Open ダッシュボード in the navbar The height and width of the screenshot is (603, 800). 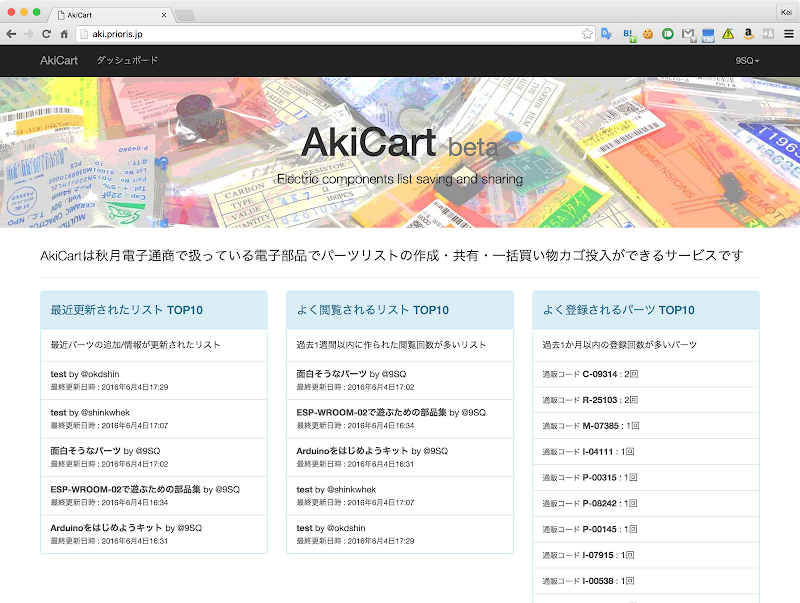tap(128, 61)
